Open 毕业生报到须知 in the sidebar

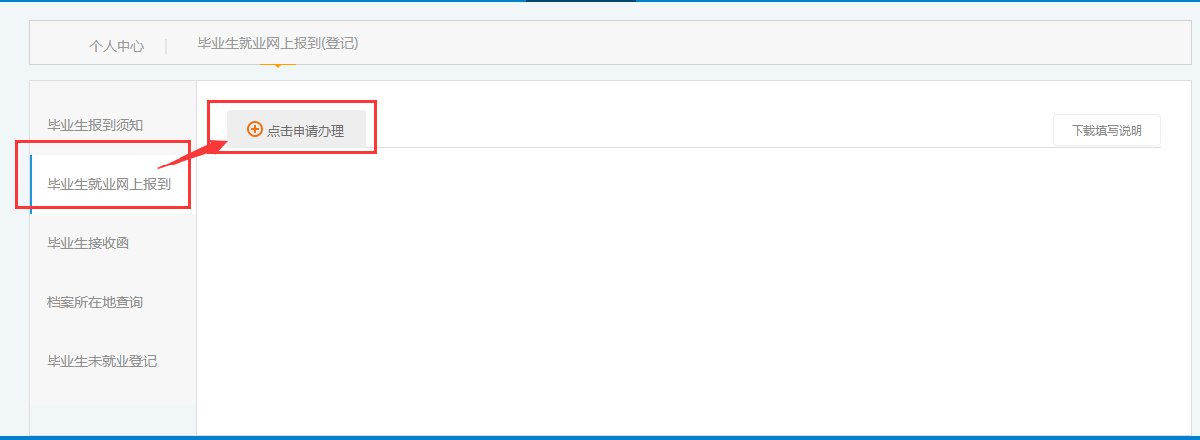click(x=96, y=125)
